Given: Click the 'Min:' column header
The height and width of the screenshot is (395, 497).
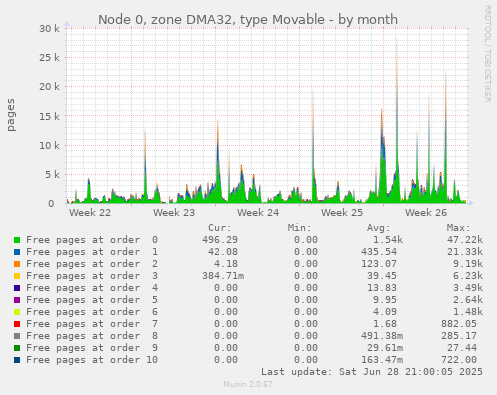Looking at the screenshot, I should [x=299, y=228].
